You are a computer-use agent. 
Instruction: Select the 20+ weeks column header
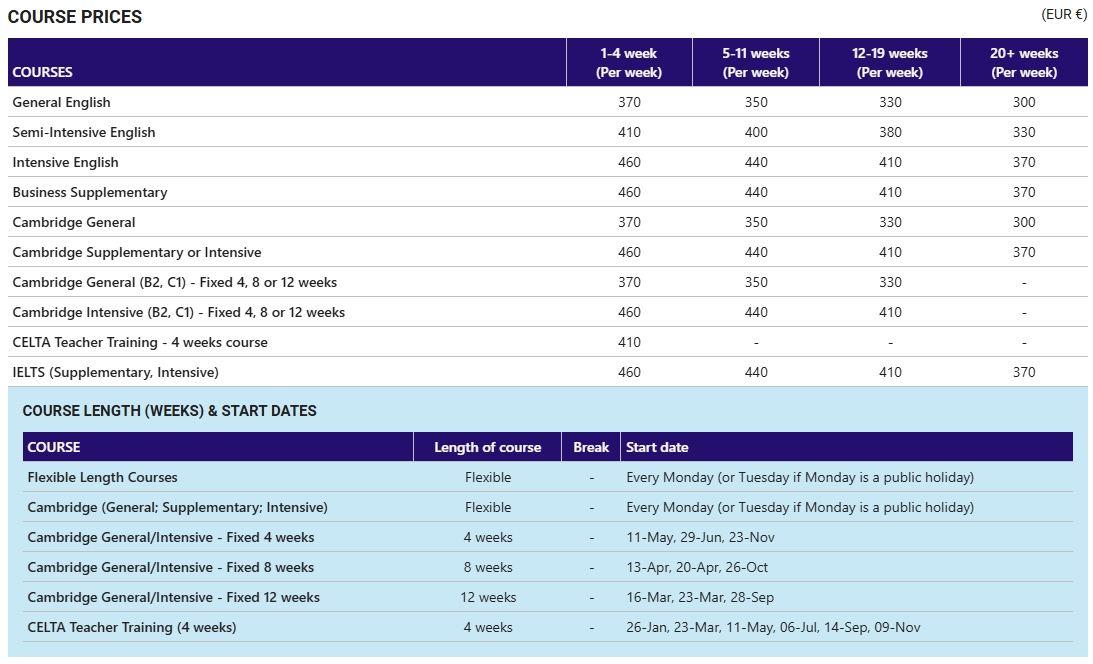click(x=1023, y=62)
